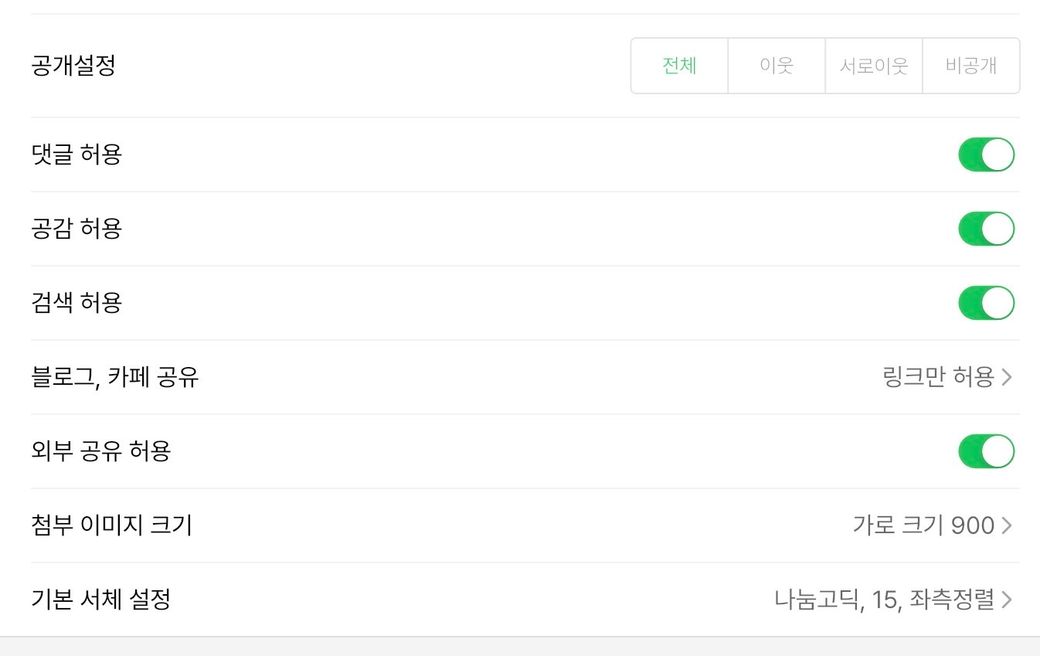Viewport: 1040px width, 656px height.
Task: Click the 검색 허용 label
Action: click(x=77, y=303)
